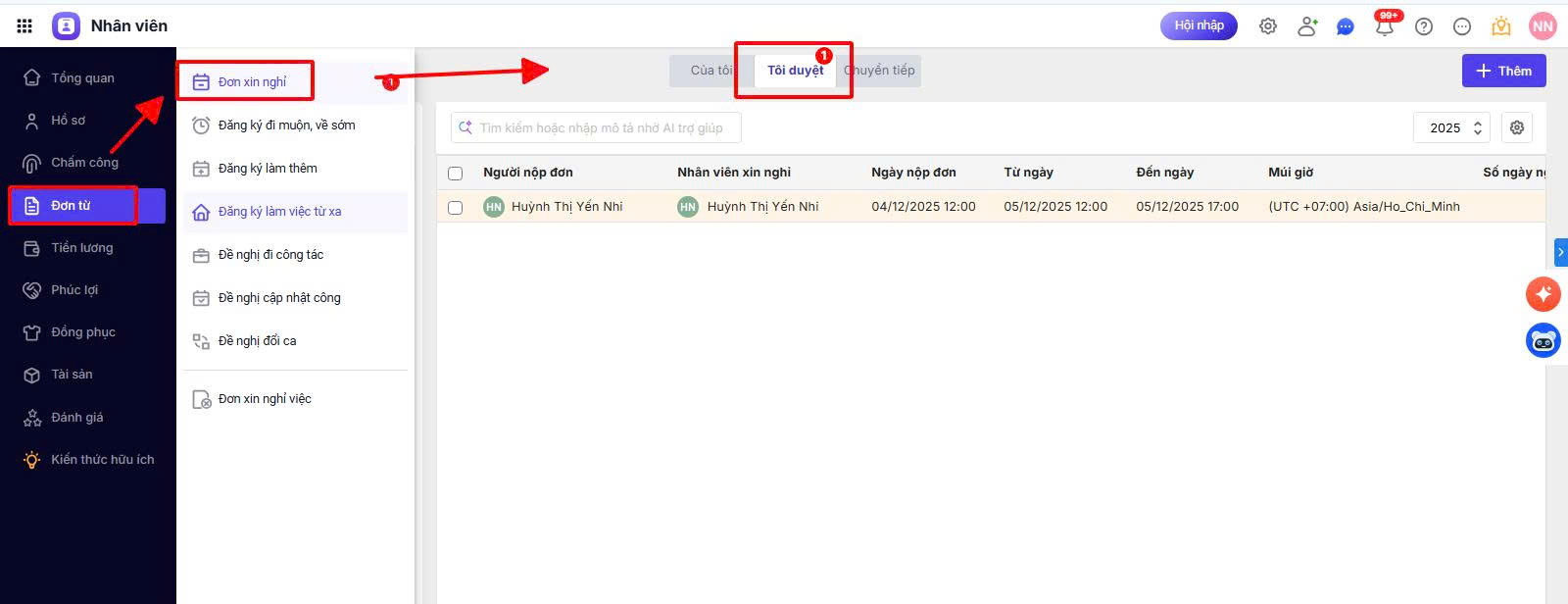Viewport: 1568px width, 604px height.
Task: Select Đề nghị đi công tác
Action: (x=295, y=254)
